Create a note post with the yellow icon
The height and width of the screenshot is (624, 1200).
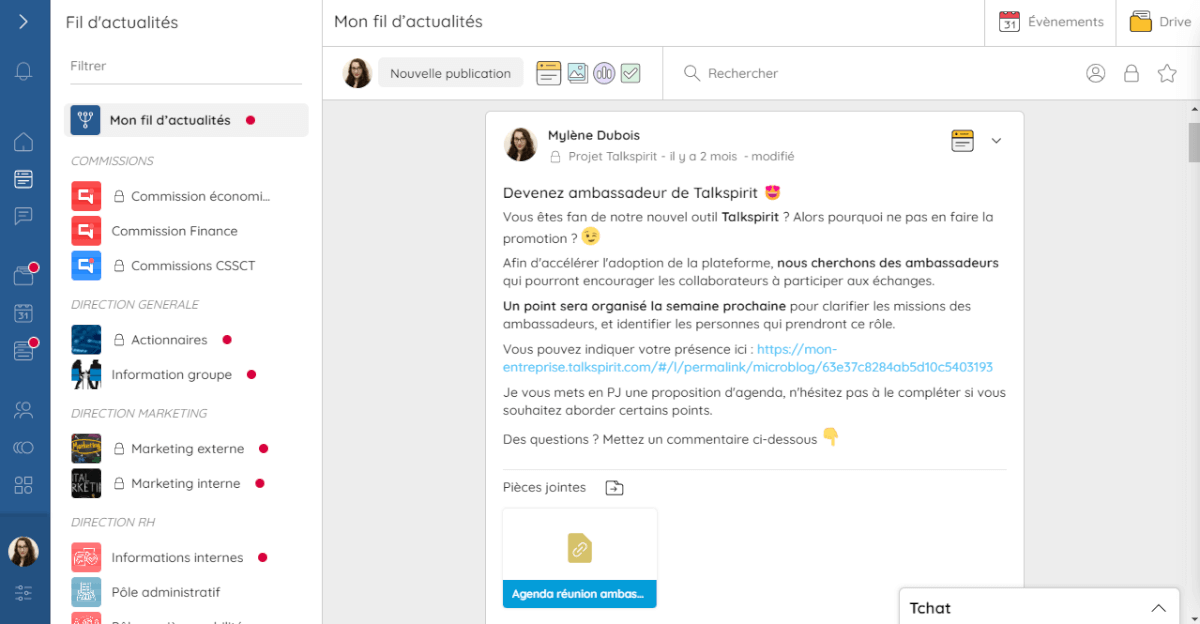[548, 73]
